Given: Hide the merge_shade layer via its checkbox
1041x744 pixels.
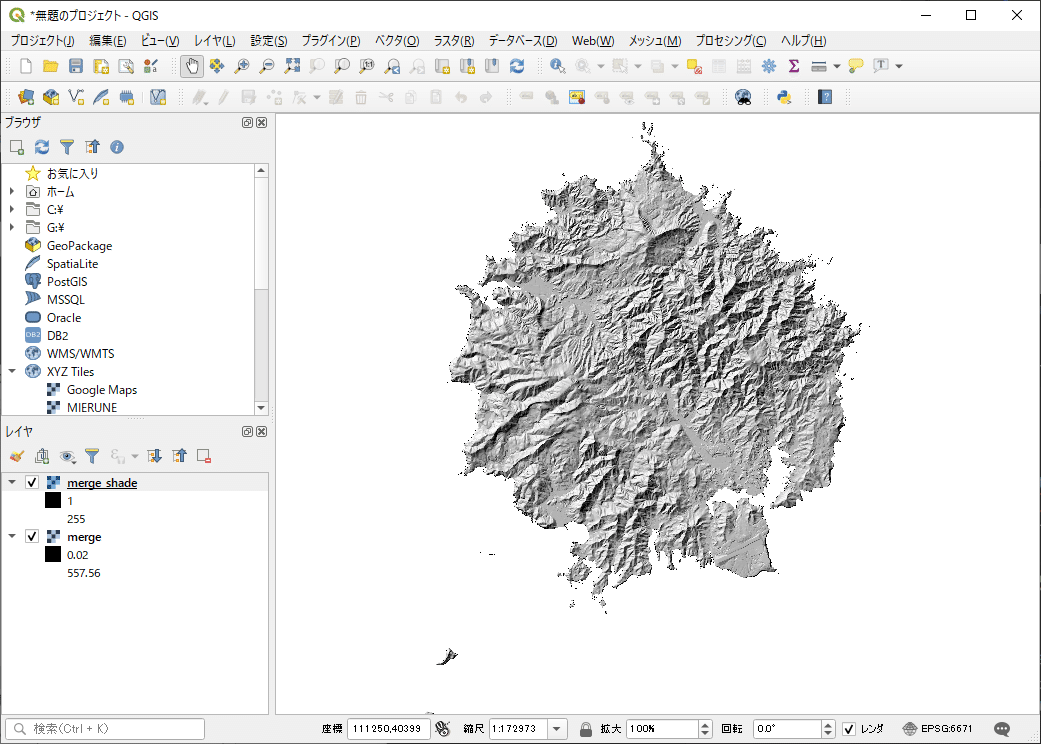Looking at the screenshot, I should pos(32,483).
